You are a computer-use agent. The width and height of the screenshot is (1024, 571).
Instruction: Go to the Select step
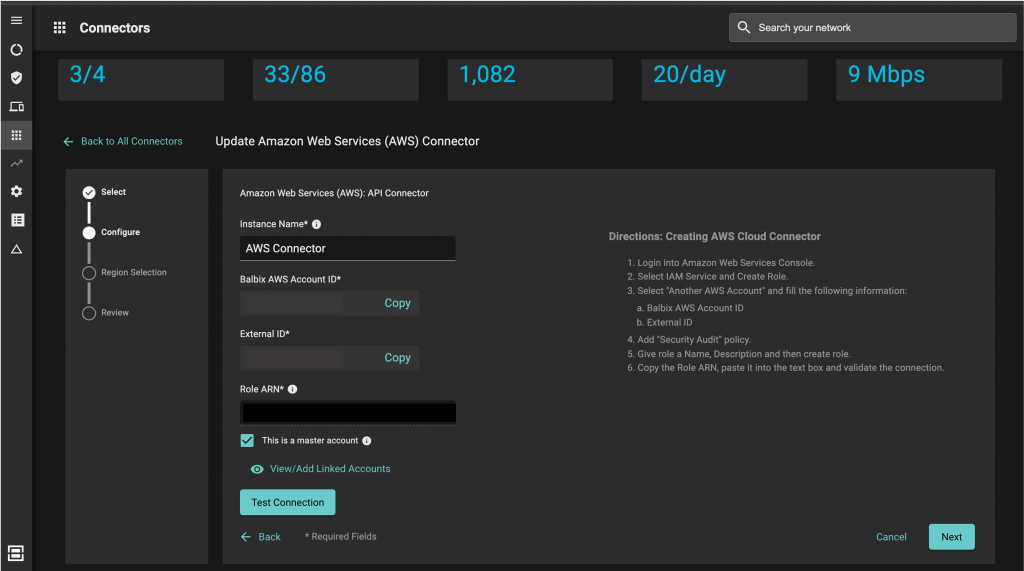[104, 192]
